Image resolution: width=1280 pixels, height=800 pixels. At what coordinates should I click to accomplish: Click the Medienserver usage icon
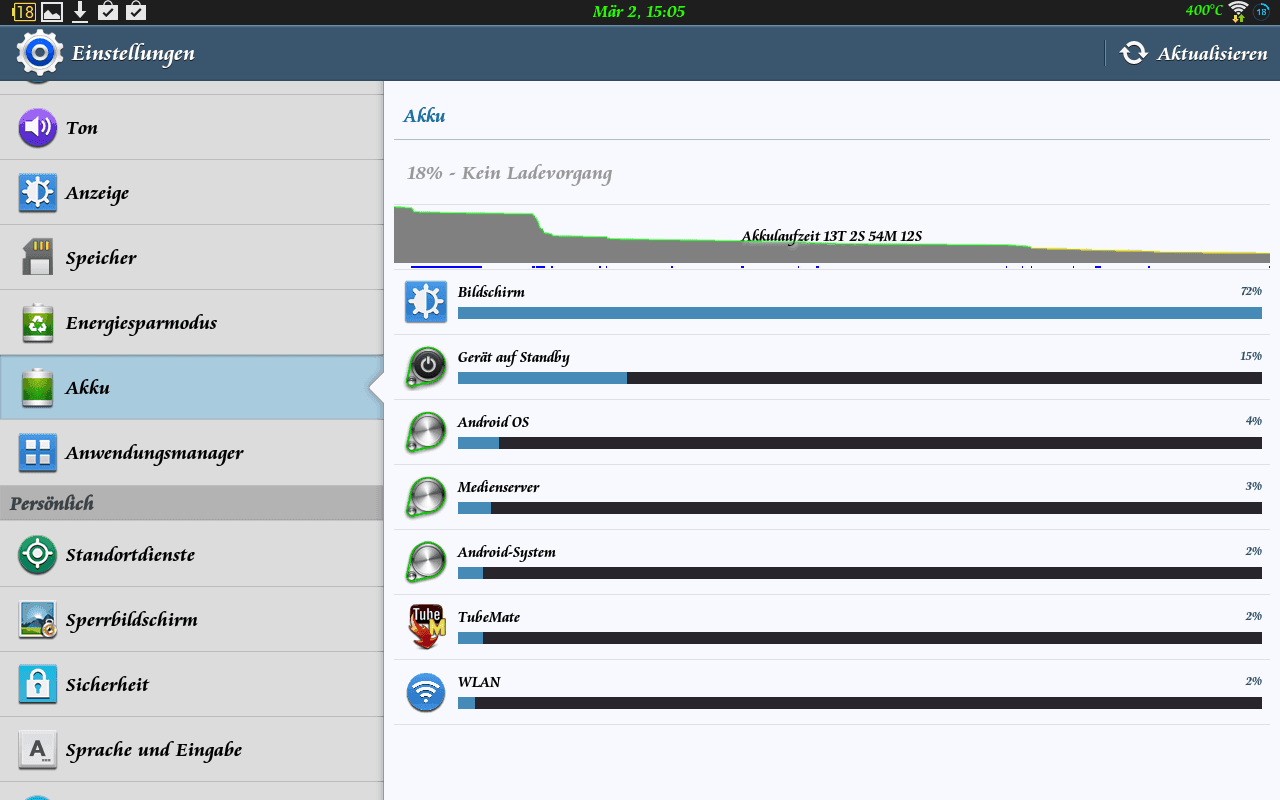pos(425,496)
